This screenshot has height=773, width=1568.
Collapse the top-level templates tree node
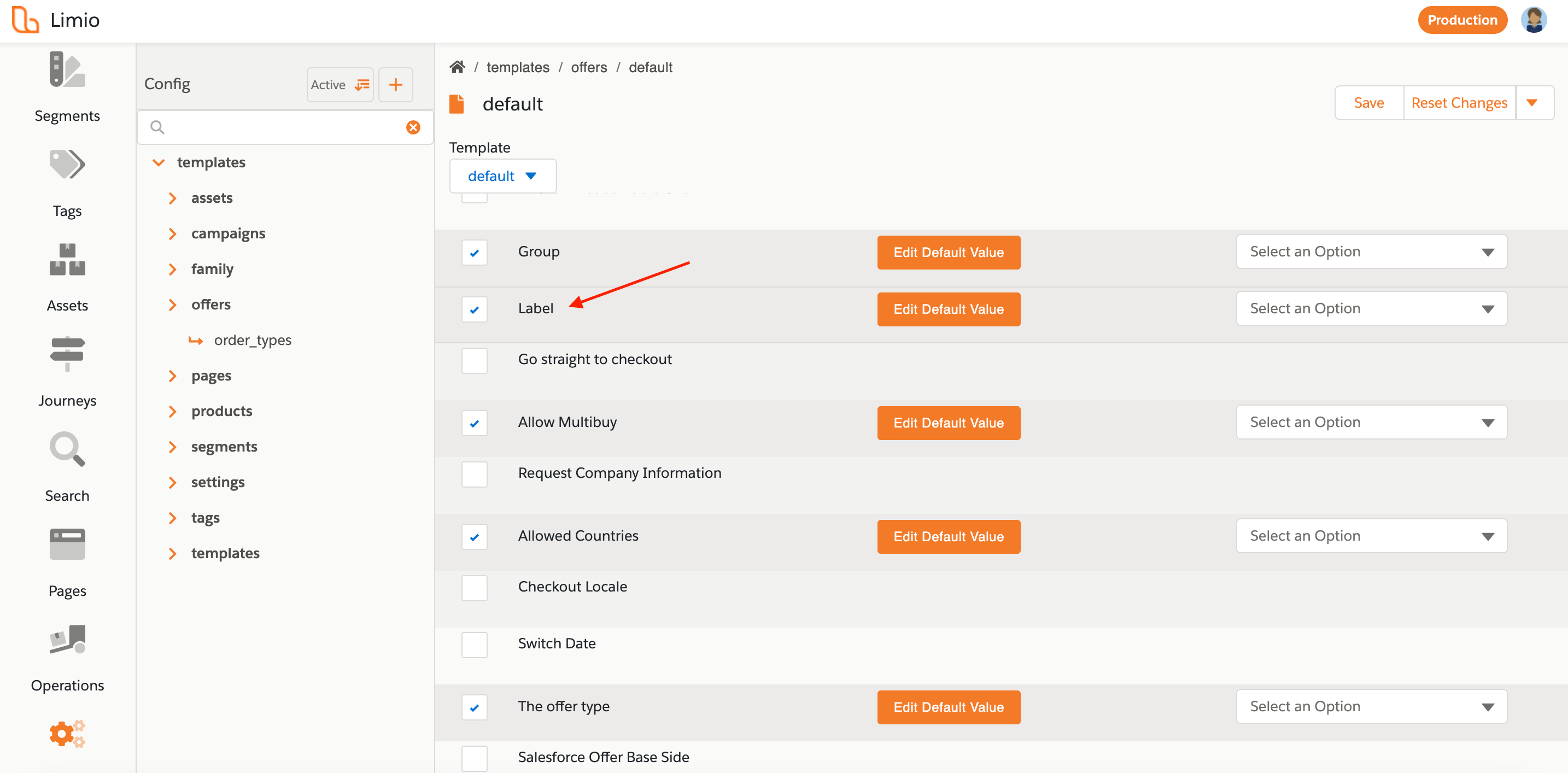158,162
